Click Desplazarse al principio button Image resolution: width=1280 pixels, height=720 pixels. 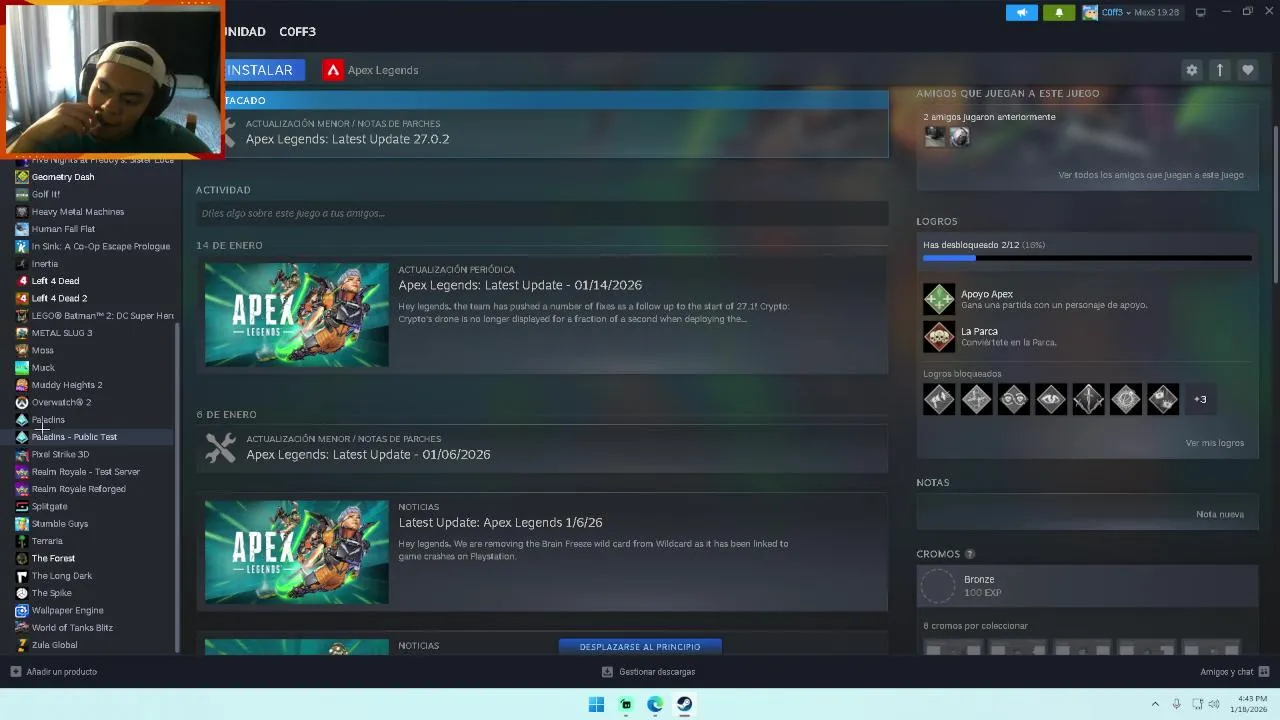tap(640, 647)
